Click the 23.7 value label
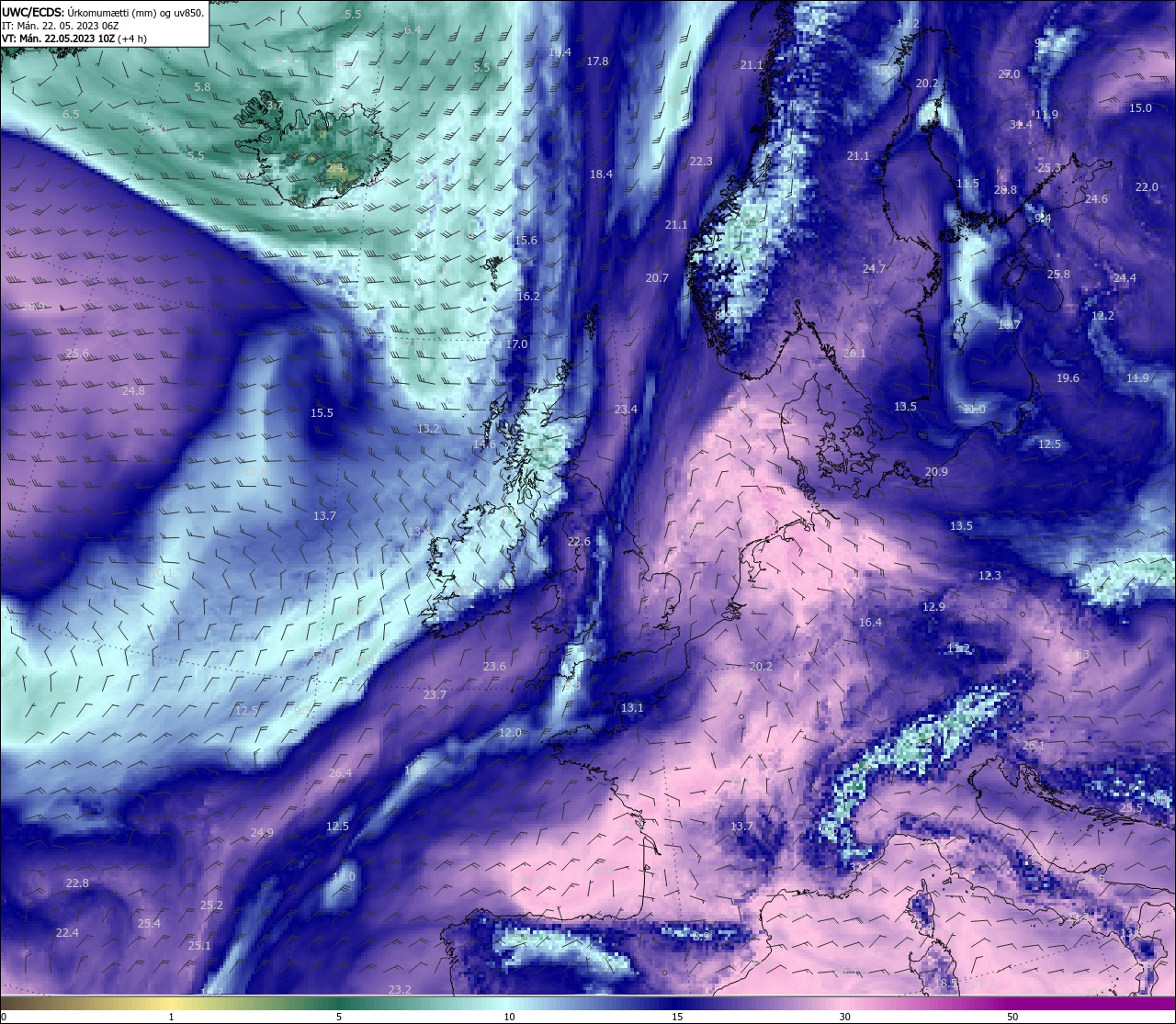Viewport: 1176px width, 1024px height. click(x=435, y=695)
